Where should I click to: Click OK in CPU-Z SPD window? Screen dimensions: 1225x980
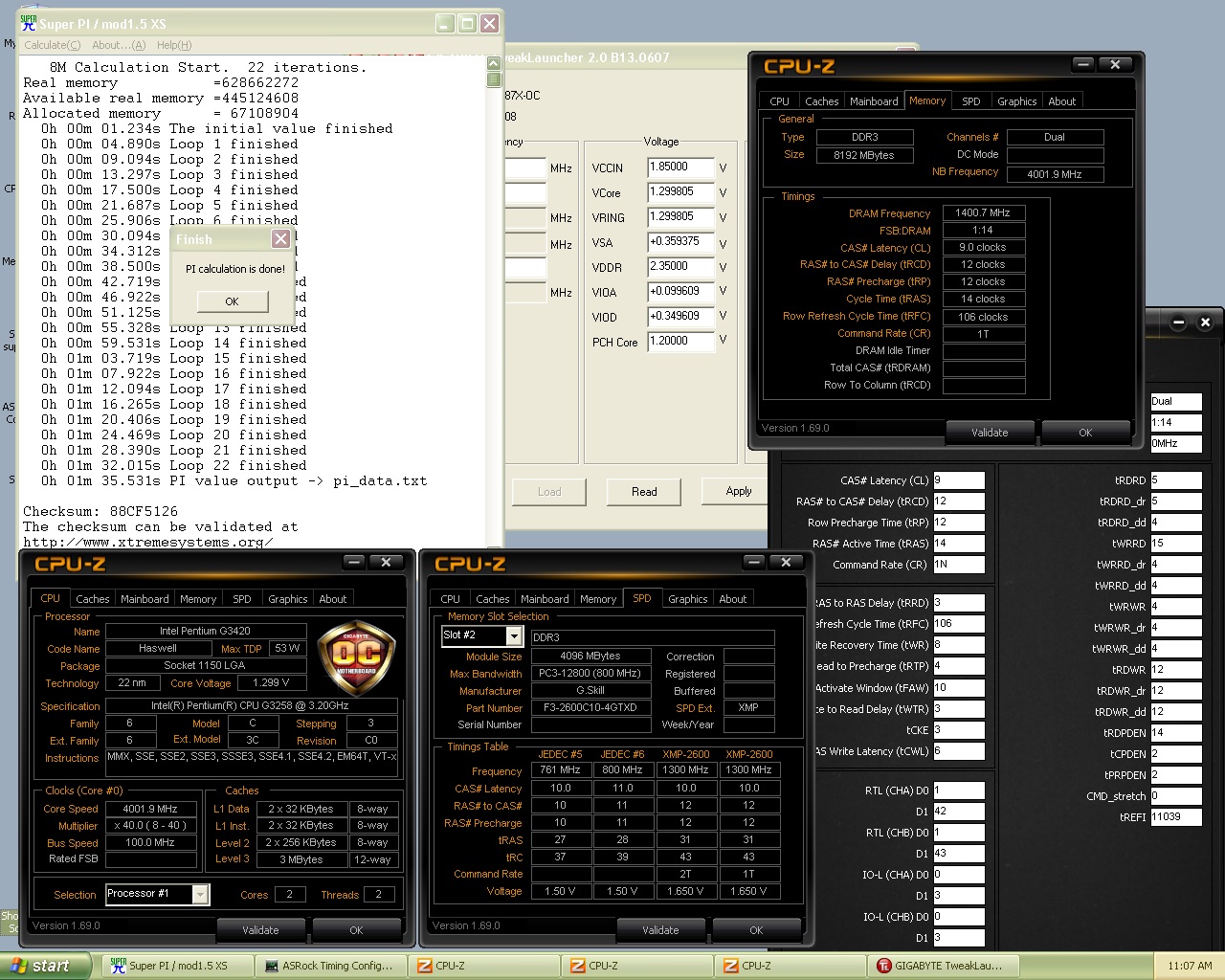coord(756,930)
